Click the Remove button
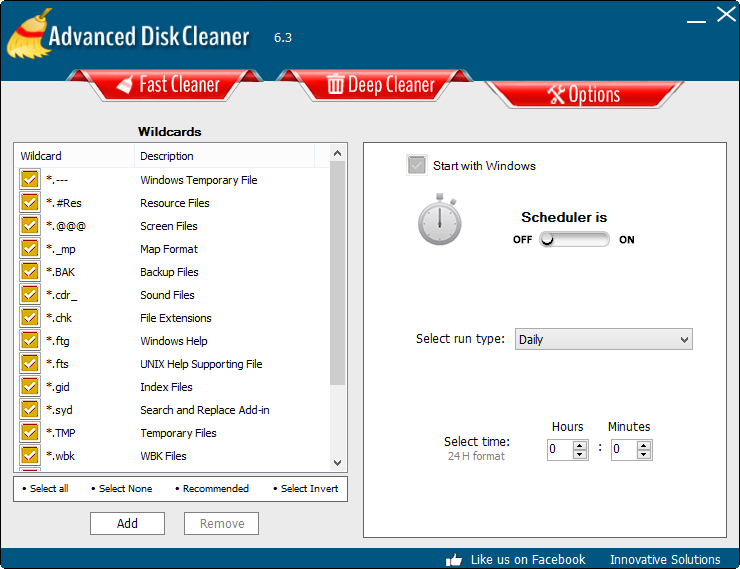Viewport: 740px width, 569px height. tap(221, 524)
